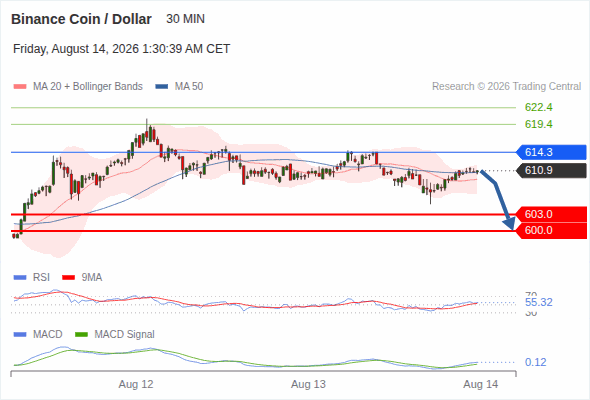590x400 pixels.
Task: Click the red 600.0 support price tag
Action: pyautogui.click(x=551, y=230)
